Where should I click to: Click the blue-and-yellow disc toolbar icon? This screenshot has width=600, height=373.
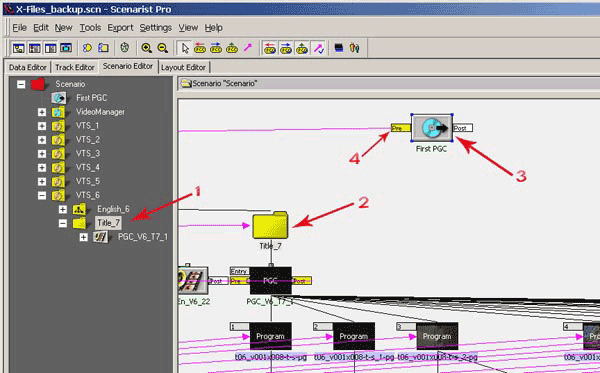point(87,48)
